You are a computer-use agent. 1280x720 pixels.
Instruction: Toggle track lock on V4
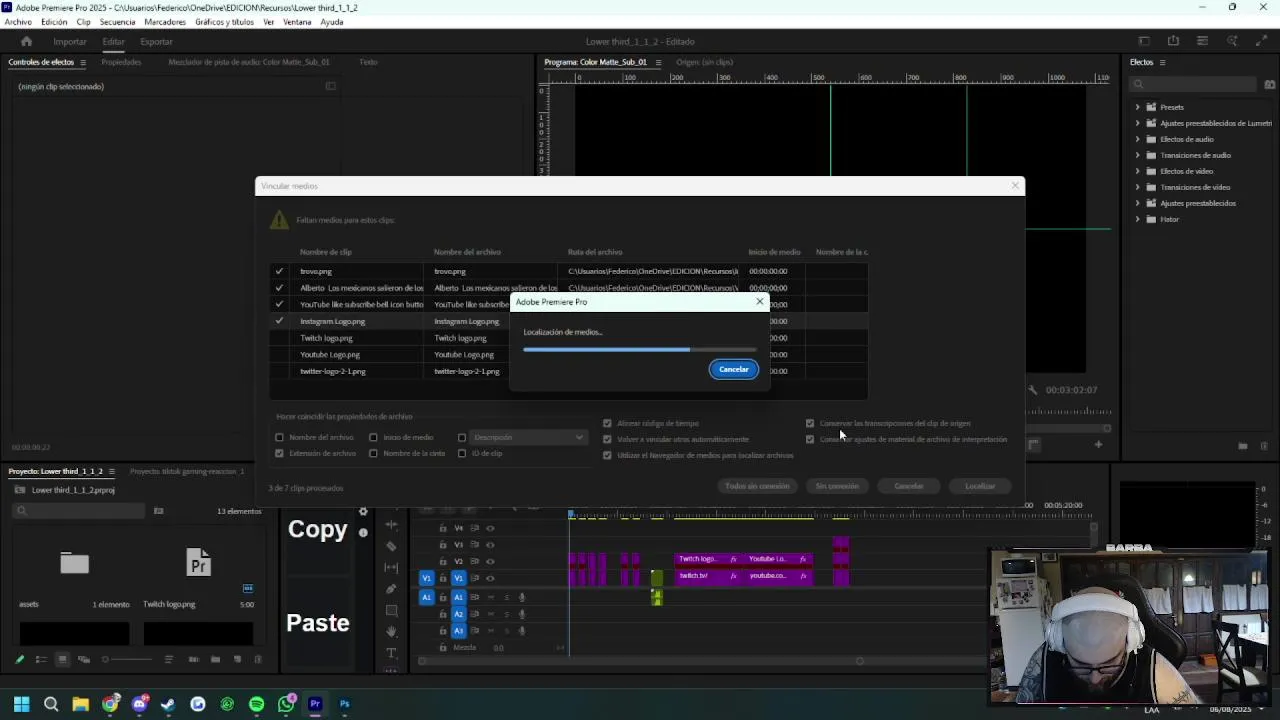(x=442, y=528)
